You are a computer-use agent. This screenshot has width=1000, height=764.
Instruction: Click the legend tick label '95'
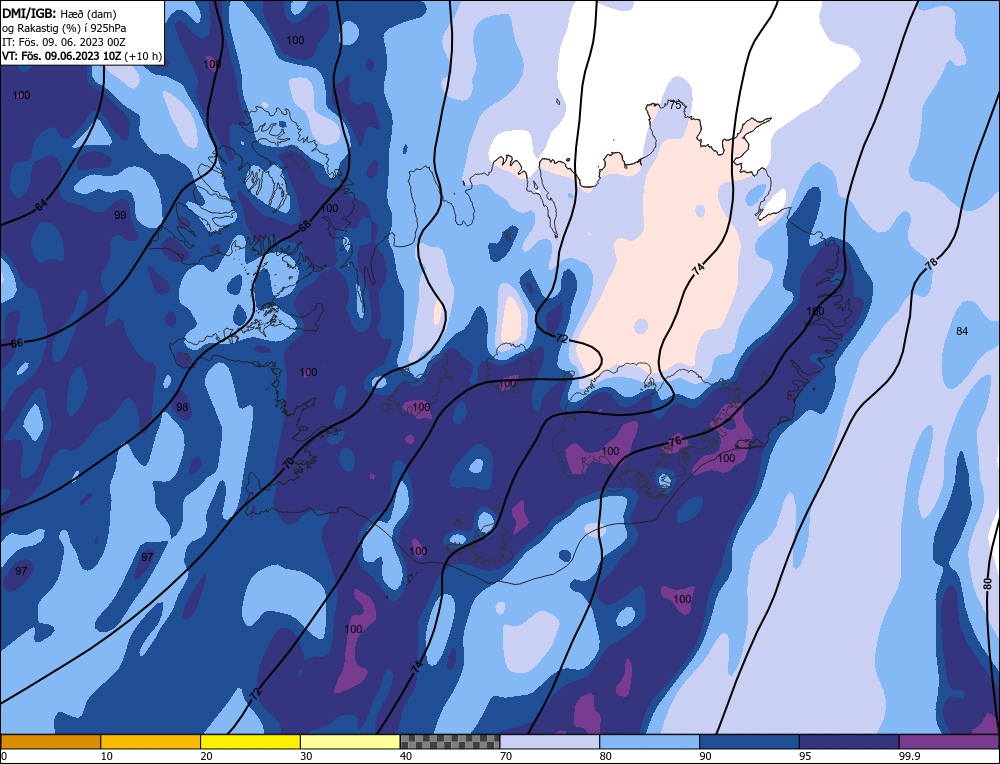(805, 756)
